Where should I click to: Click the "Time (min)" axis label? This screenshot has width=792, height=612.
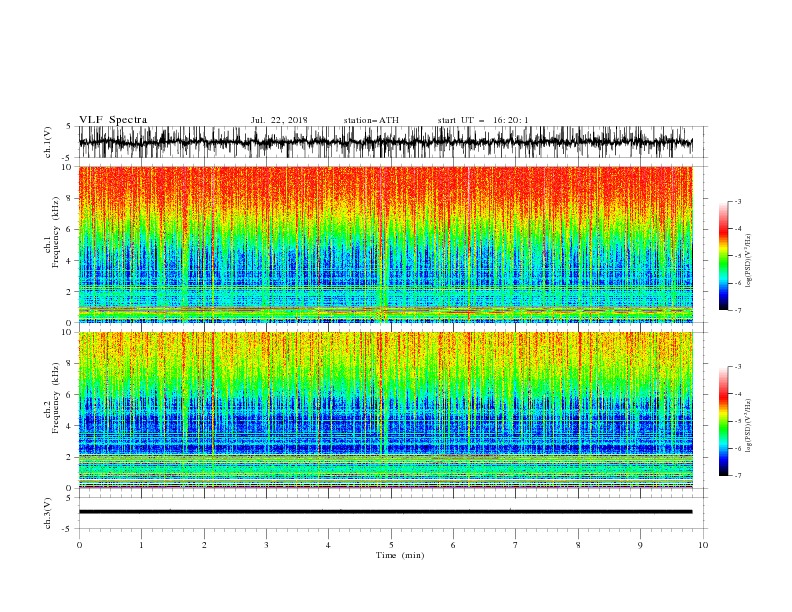(x=400, y=555)
